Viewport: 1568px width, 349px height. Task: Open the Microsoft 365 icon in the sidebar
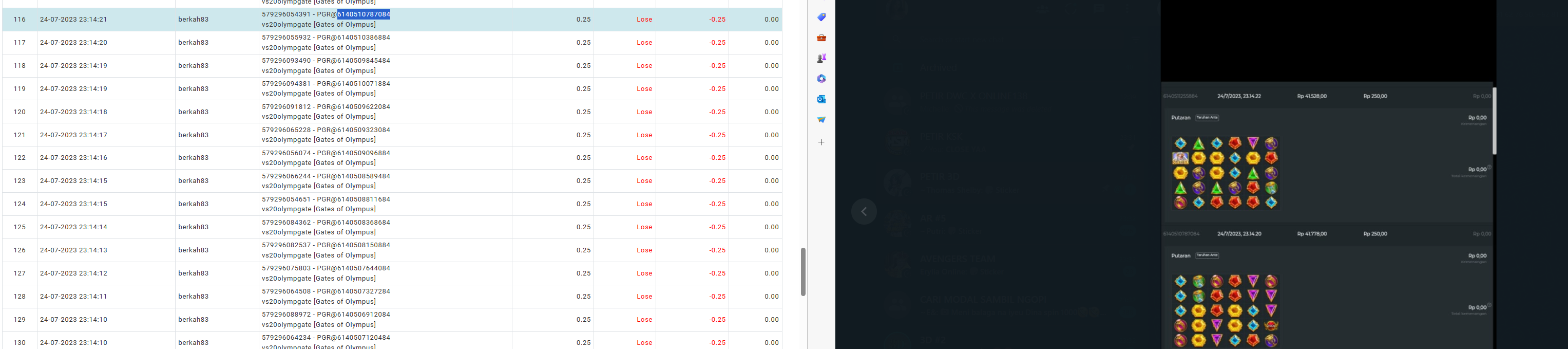pos(821,79)
